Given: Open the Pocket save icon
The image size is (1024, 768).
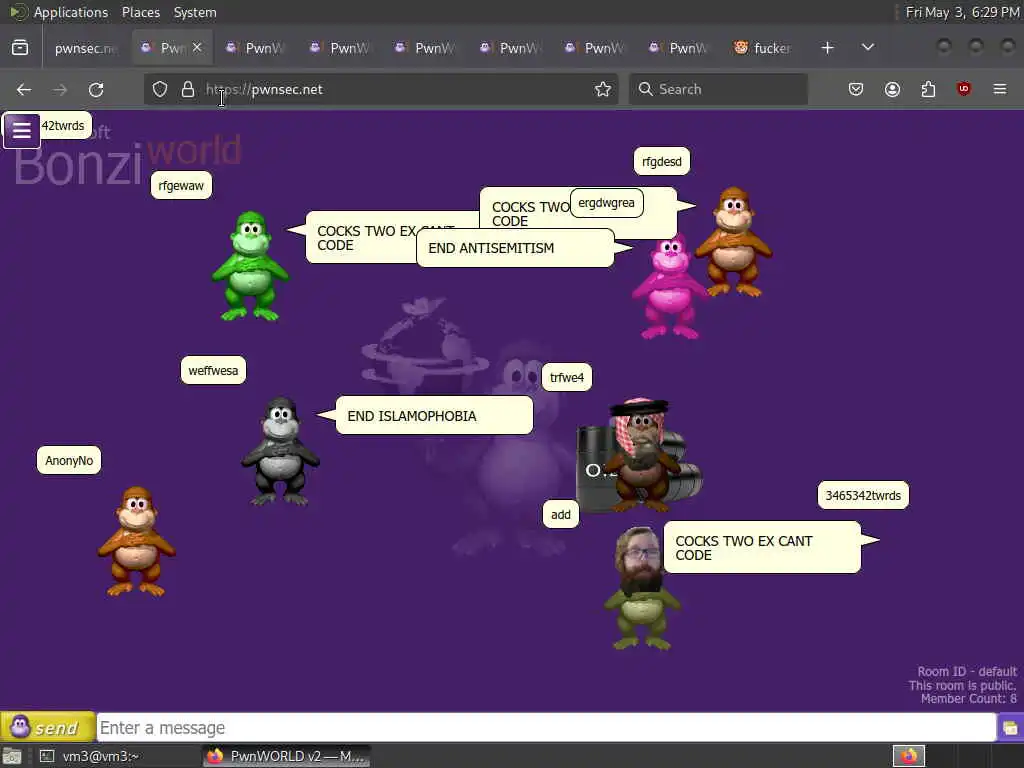Looking at the screenshot, I should point(856,89).
